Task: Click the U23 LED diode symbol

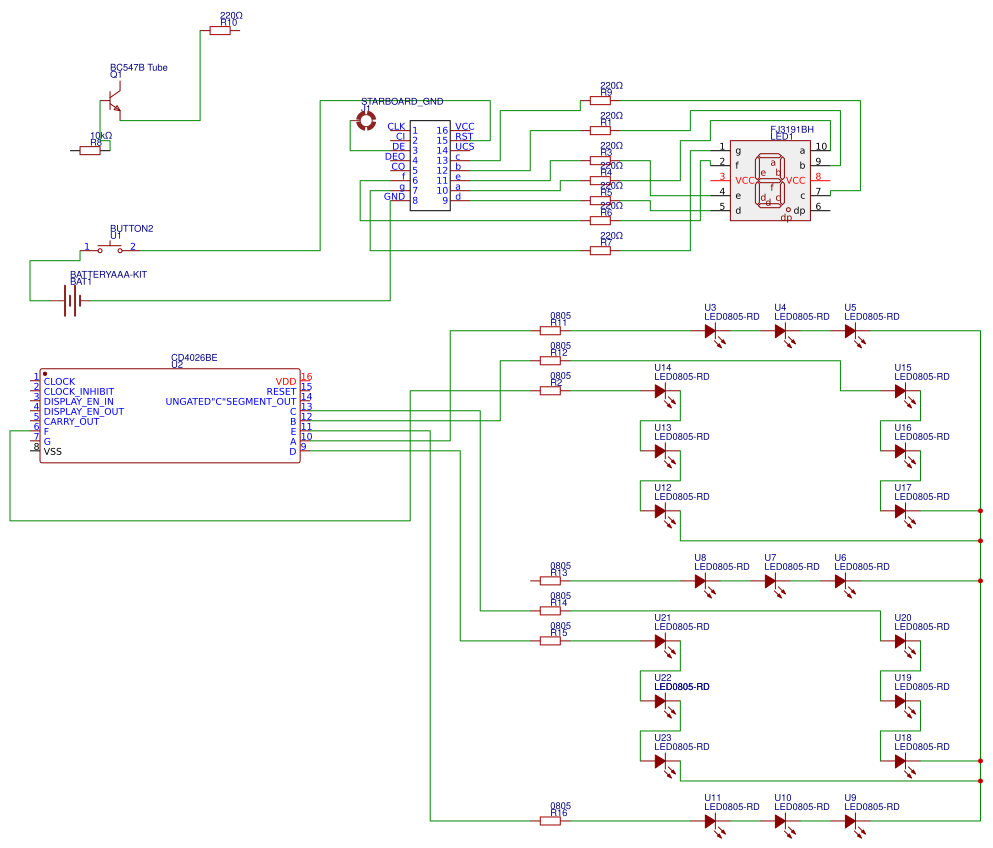Action: [662, 764]
